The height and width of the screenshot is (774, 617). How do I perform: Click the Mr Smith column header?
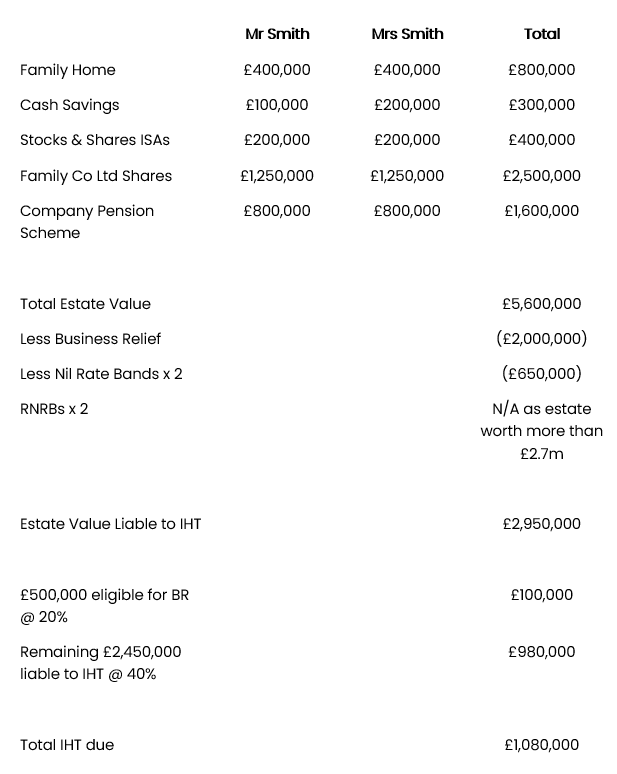tap(277, 34)
